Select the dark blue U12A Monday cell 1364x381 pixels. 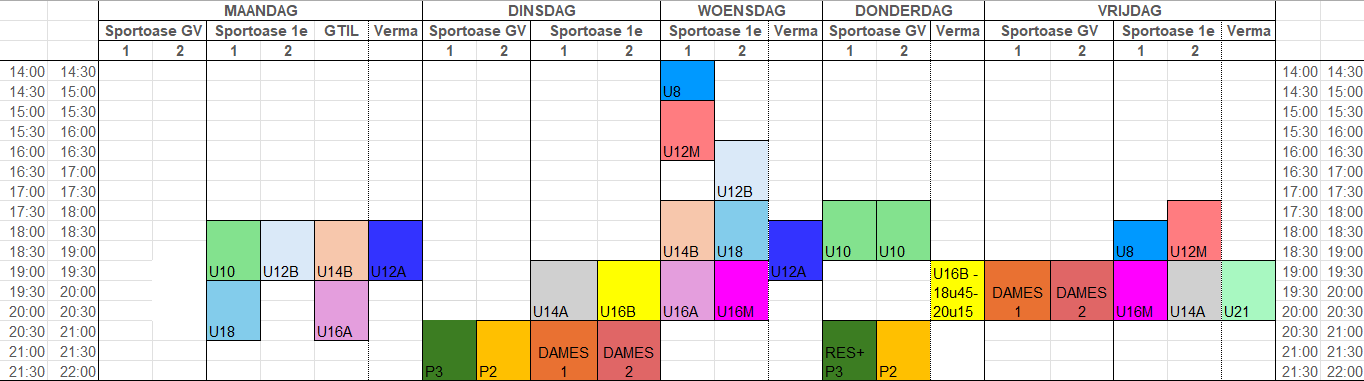point(395,251)
